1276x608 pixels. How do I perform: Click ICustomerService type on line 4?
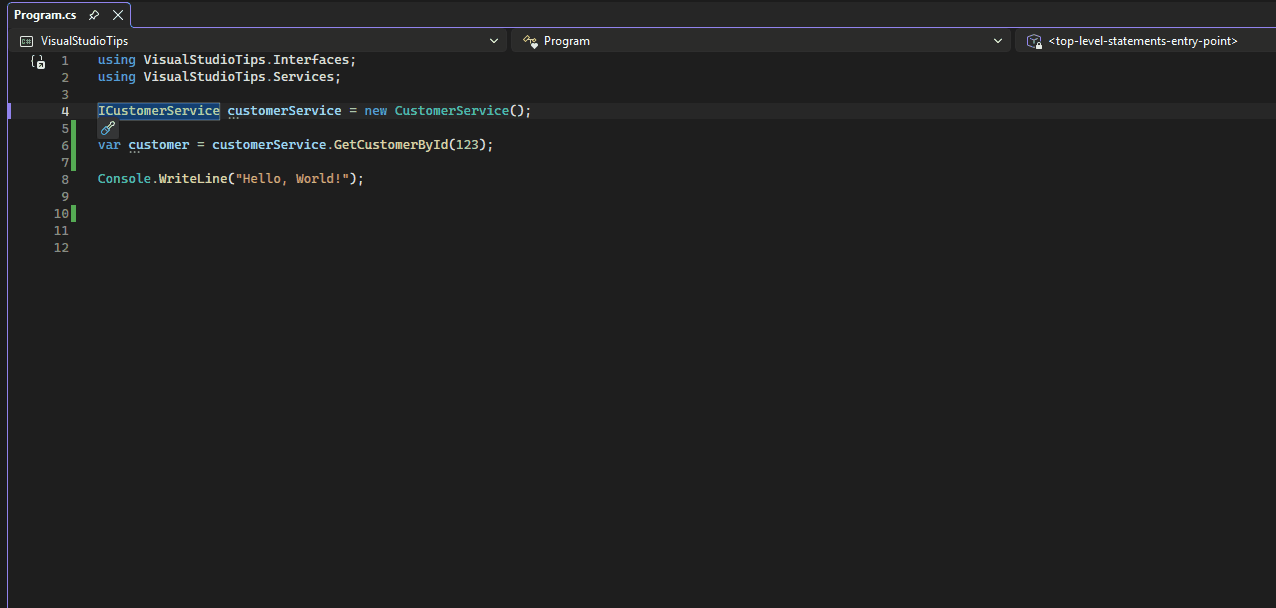point(158,111)
